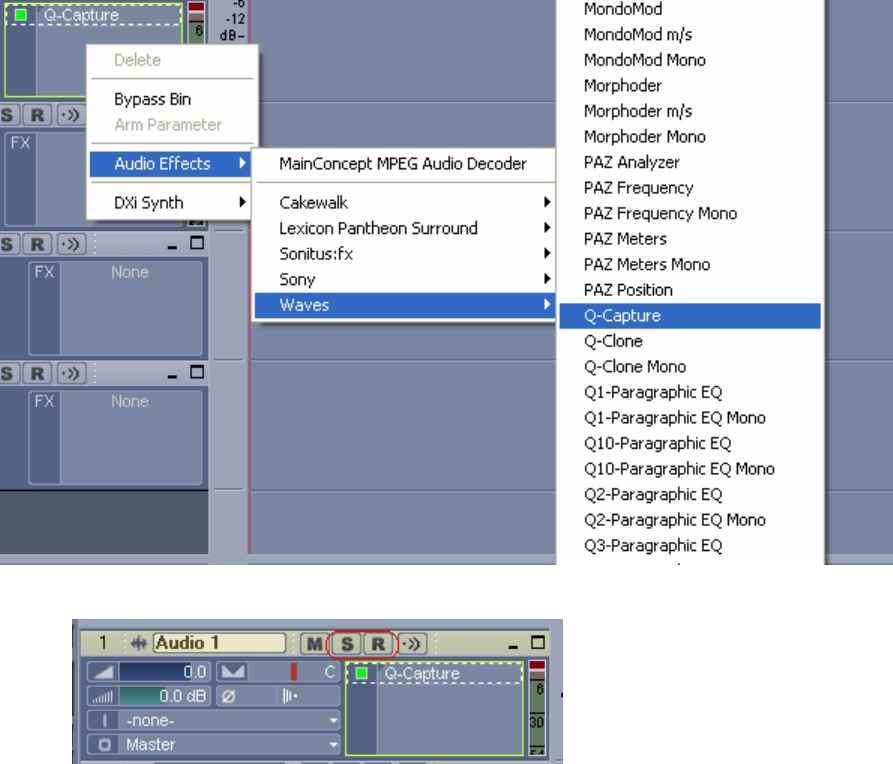
Task: Toggle phase invert on Audio 1
Action: [230, 696]
